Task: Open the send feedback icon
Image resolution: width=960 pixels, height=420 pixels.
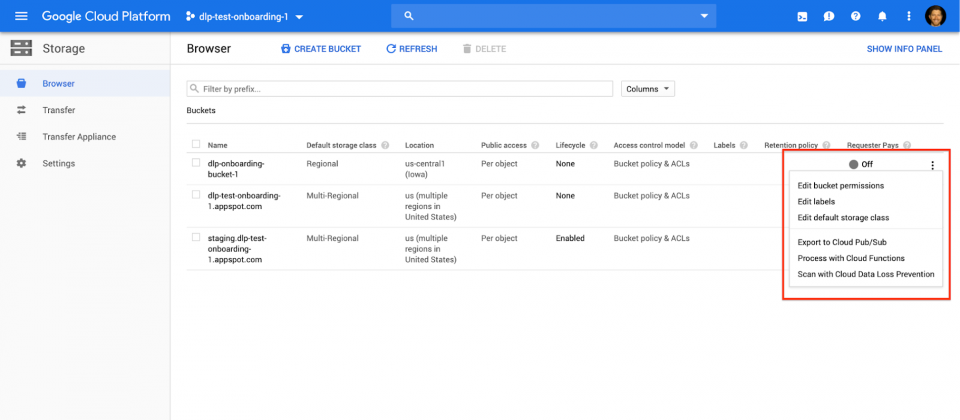Action: click(829, 17)
